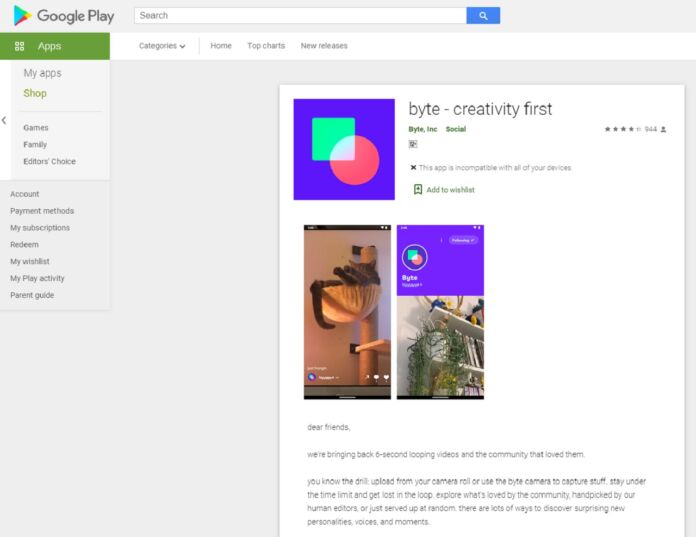This screenshot has height=537, width=696.
Task: Click the content rating badge icon
Action: [x=413, y=144]
